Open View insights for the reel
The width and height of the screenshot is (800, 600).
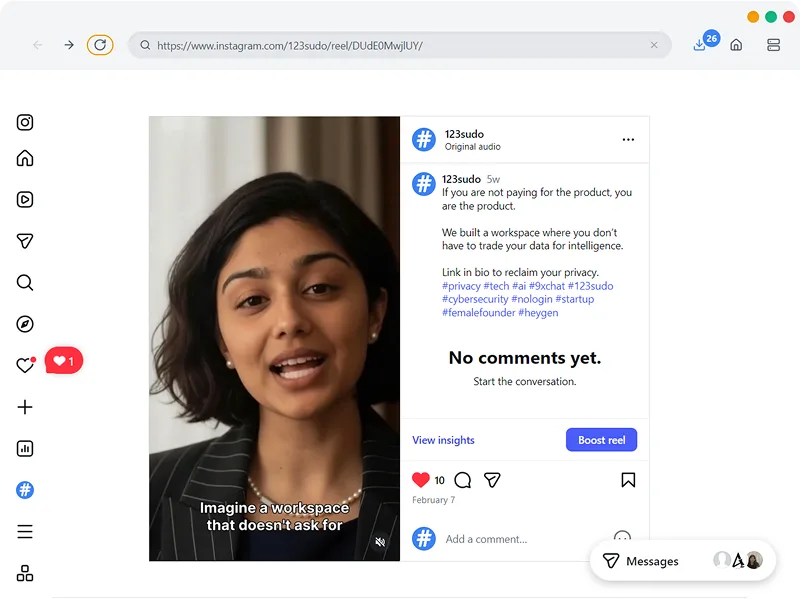pos(443,439)
